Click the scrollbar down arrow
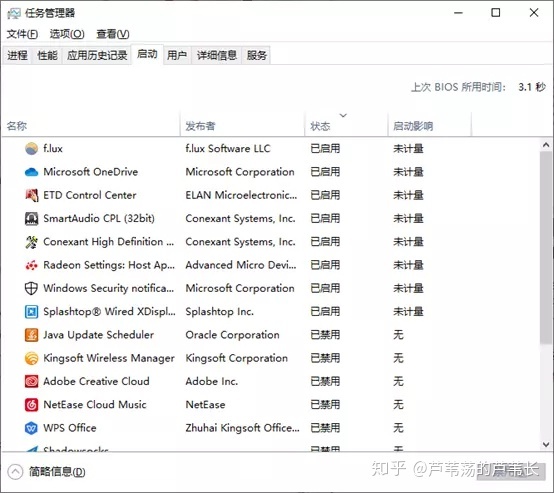Viewport: 554px width, 493px height. pyautogui.click(x=546, y=445)
